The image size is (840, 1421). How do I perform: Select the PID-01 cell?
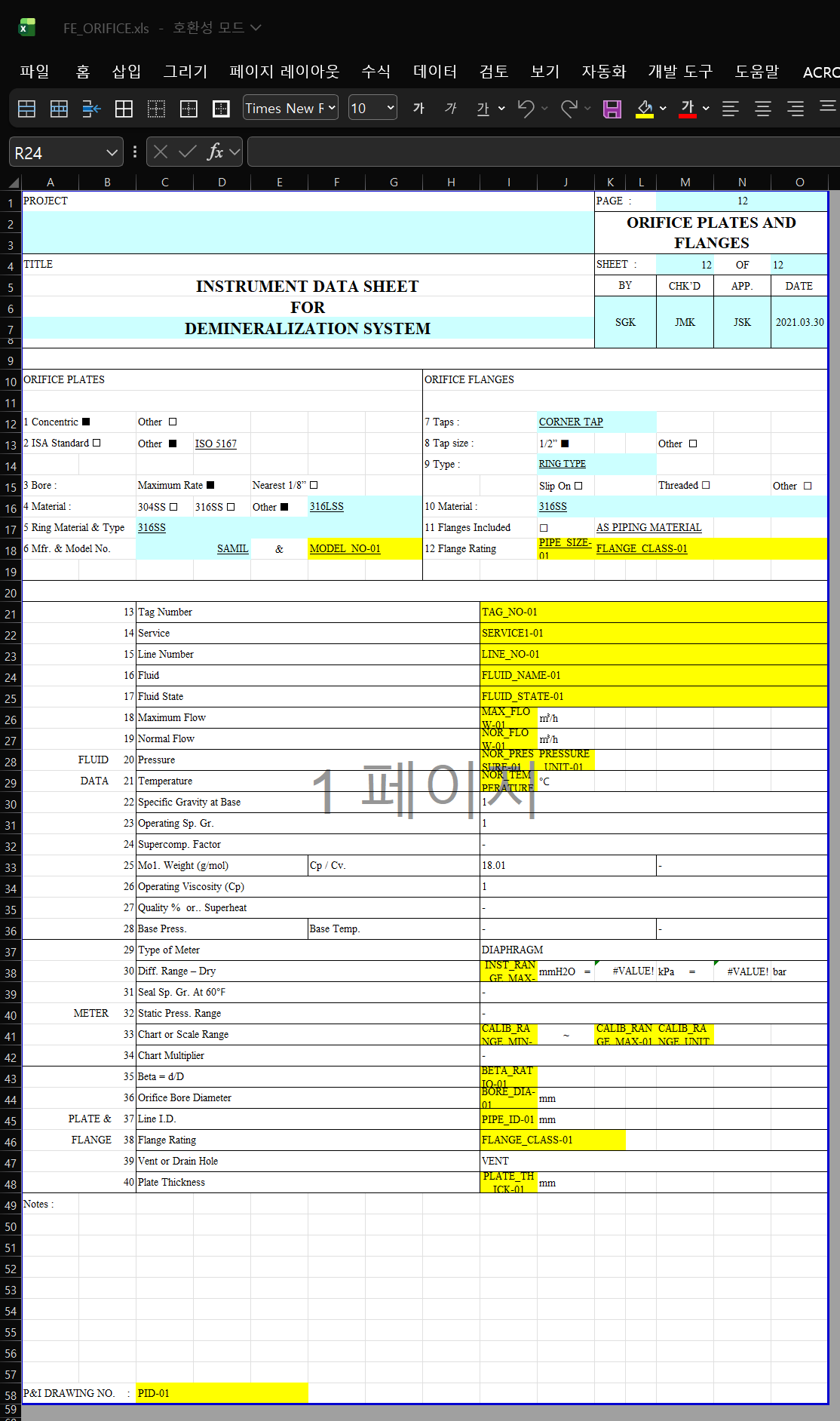[x=222, y=1393]
